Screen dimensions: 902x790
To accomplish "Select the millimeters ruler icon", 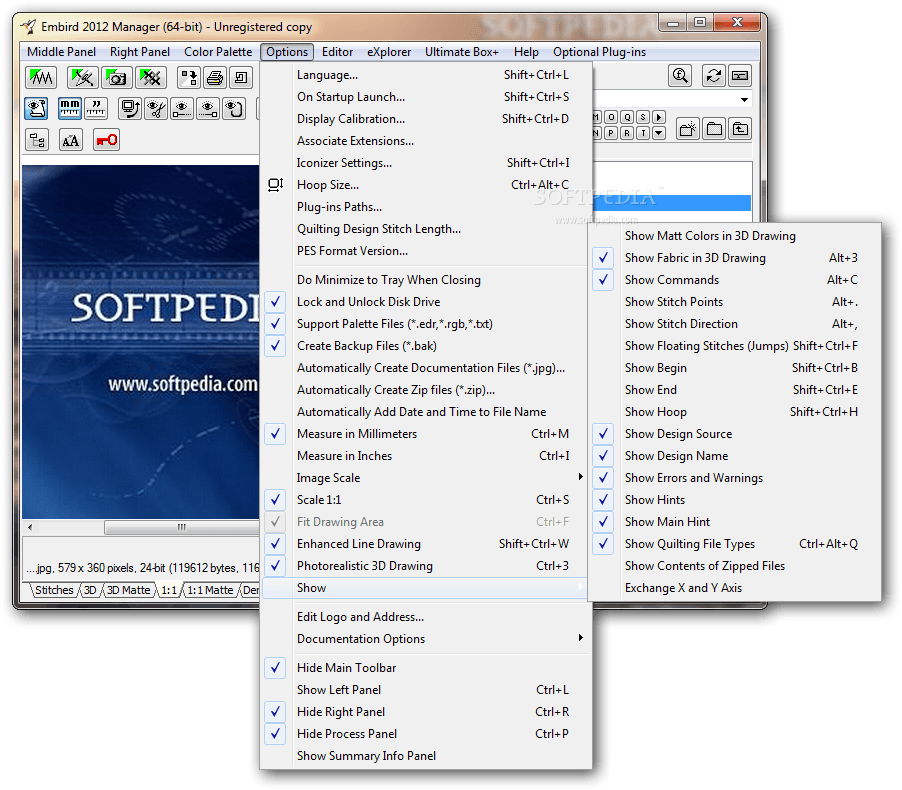I will 70,108.
